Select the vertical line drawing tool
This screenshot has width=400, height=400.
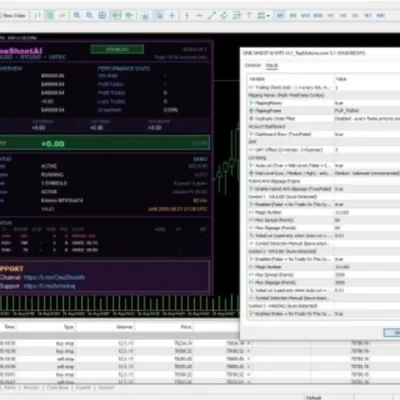click(187, 15)
